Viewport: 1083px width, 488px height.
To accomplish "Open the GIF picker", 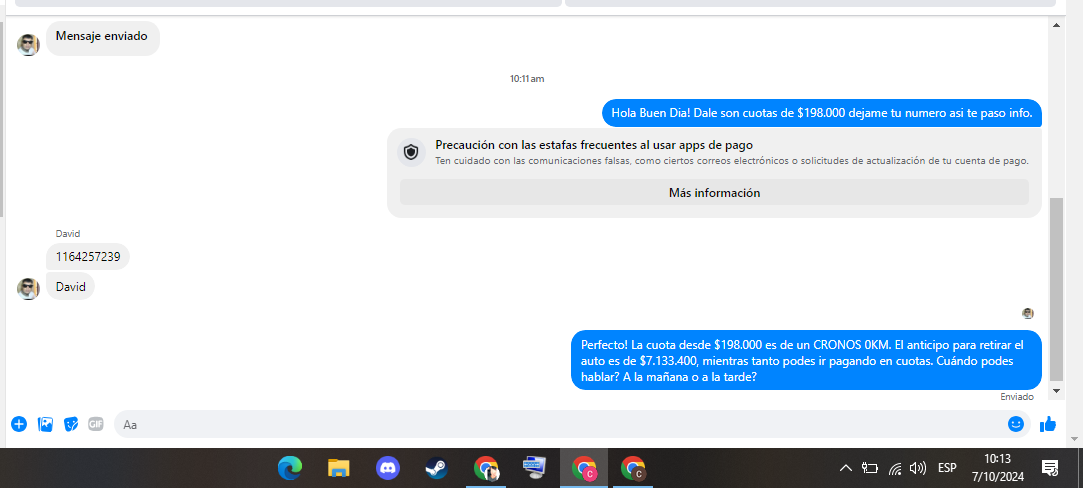I will tap(96, 424).
